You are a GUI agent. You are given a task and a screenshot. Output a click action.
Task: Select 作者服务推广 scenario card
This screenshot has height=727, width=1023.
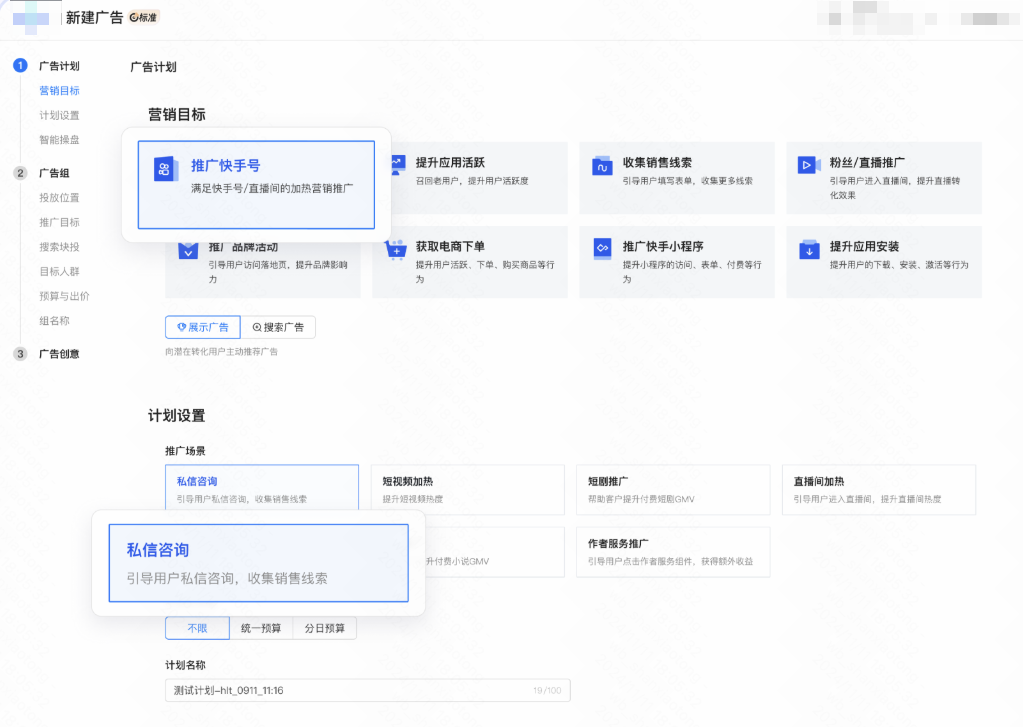[672, 552]
